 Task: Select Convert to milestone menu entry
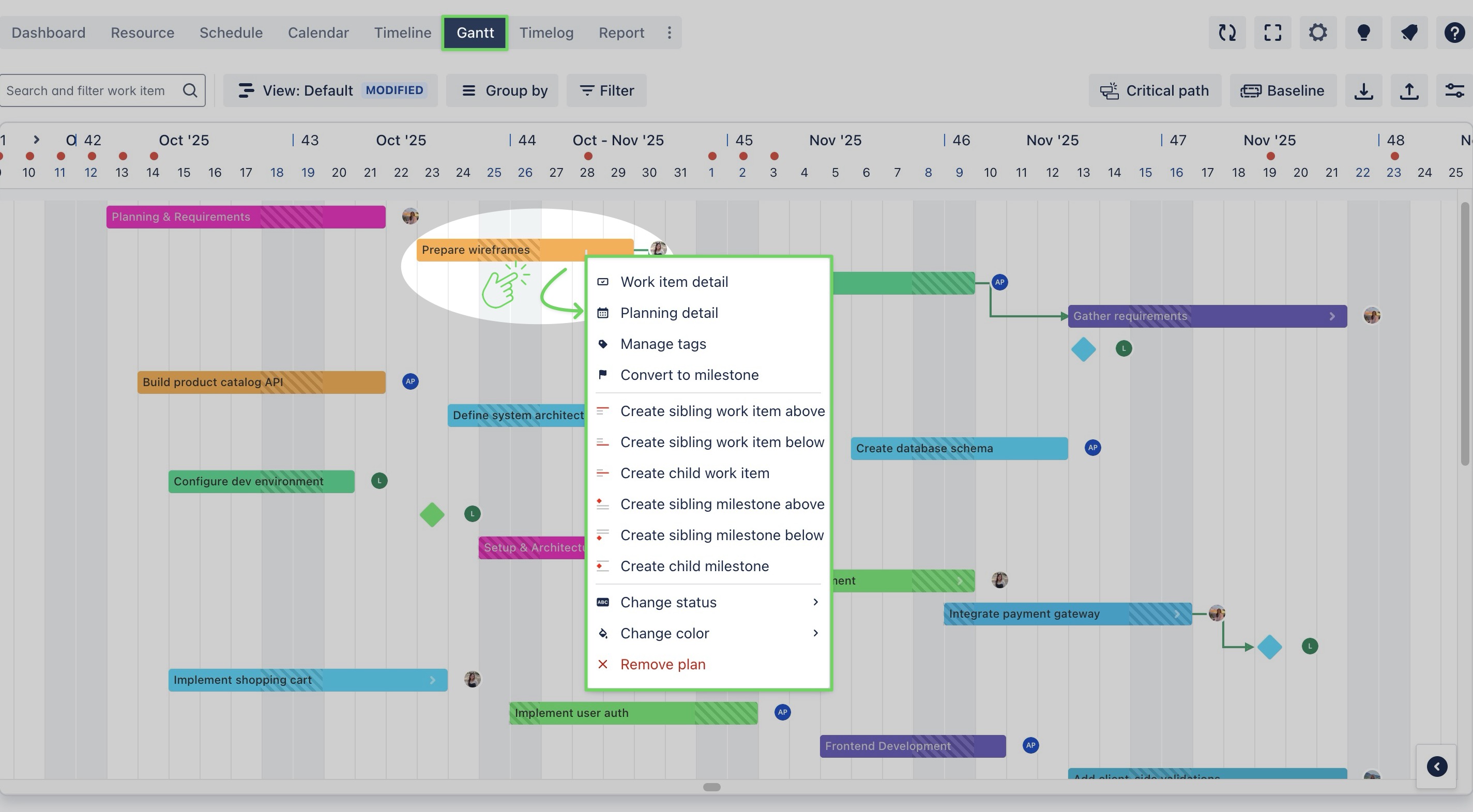coord(689,375)
